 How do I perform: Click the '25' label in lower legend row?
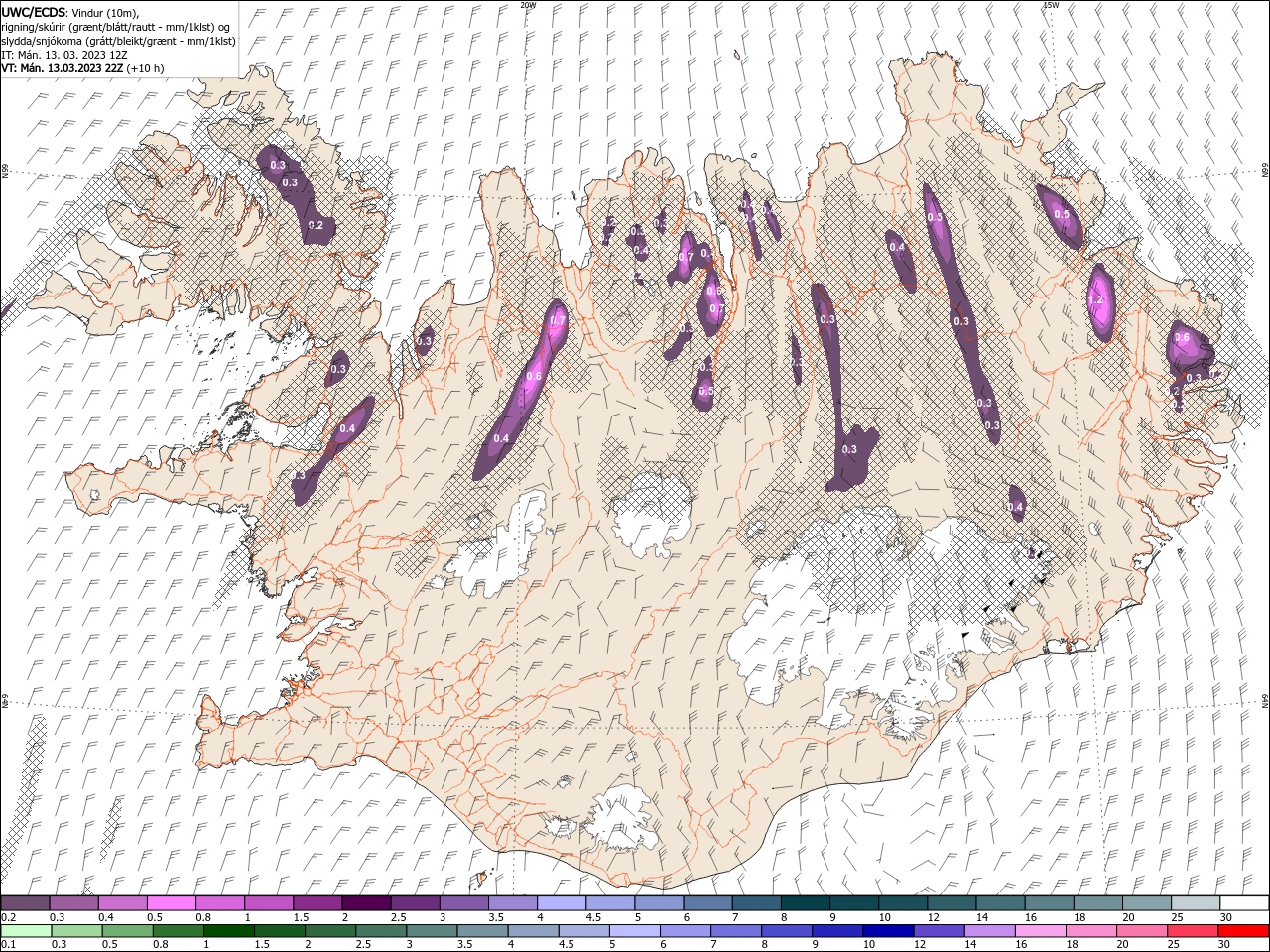click(x=1172, y=945)
